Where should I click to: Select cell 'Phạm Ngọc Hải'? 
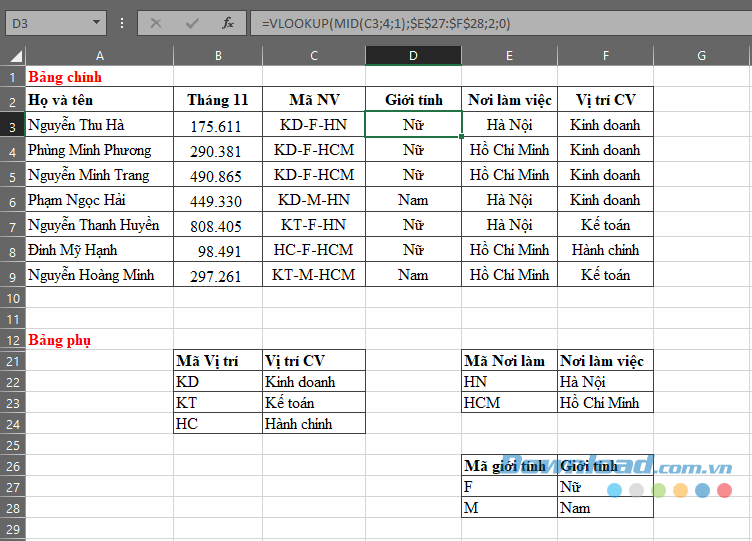pos(99,200)
